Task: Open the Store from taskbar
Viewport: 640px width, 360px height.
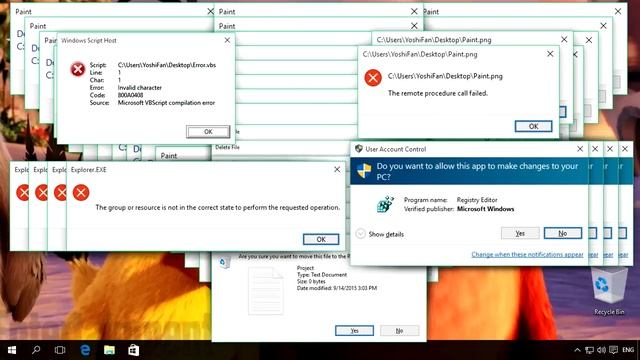Action: point(133,350)
